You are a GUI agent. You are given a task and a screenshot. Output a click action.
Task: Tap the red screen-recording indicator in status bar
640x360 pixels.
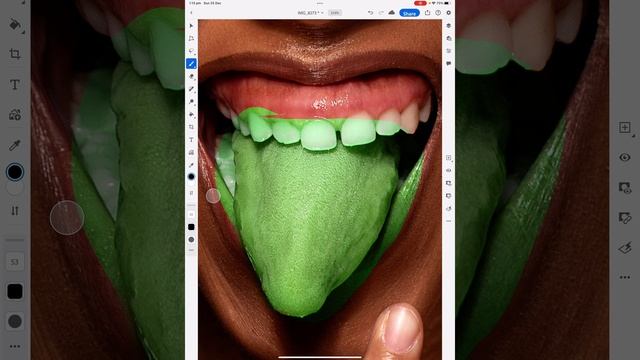point(420,3)
